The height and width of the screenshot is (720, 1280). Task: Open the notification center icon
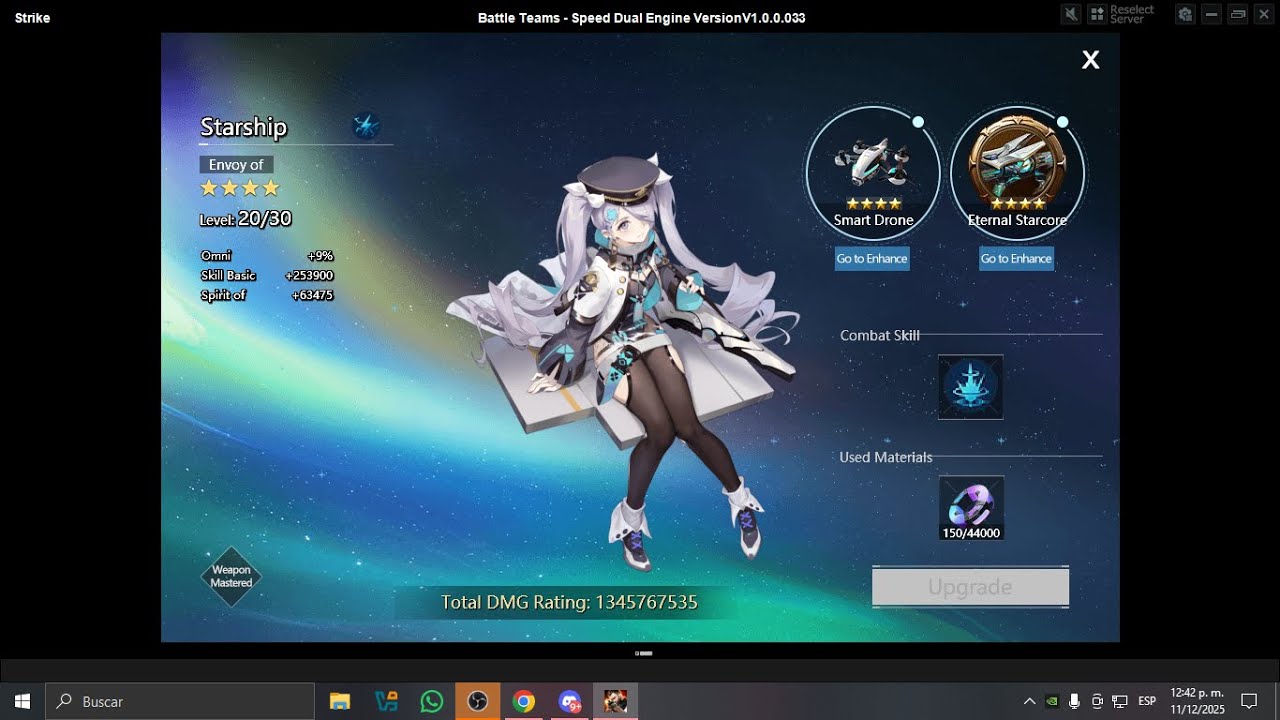pyautogui.click(x=1249, y=701)
